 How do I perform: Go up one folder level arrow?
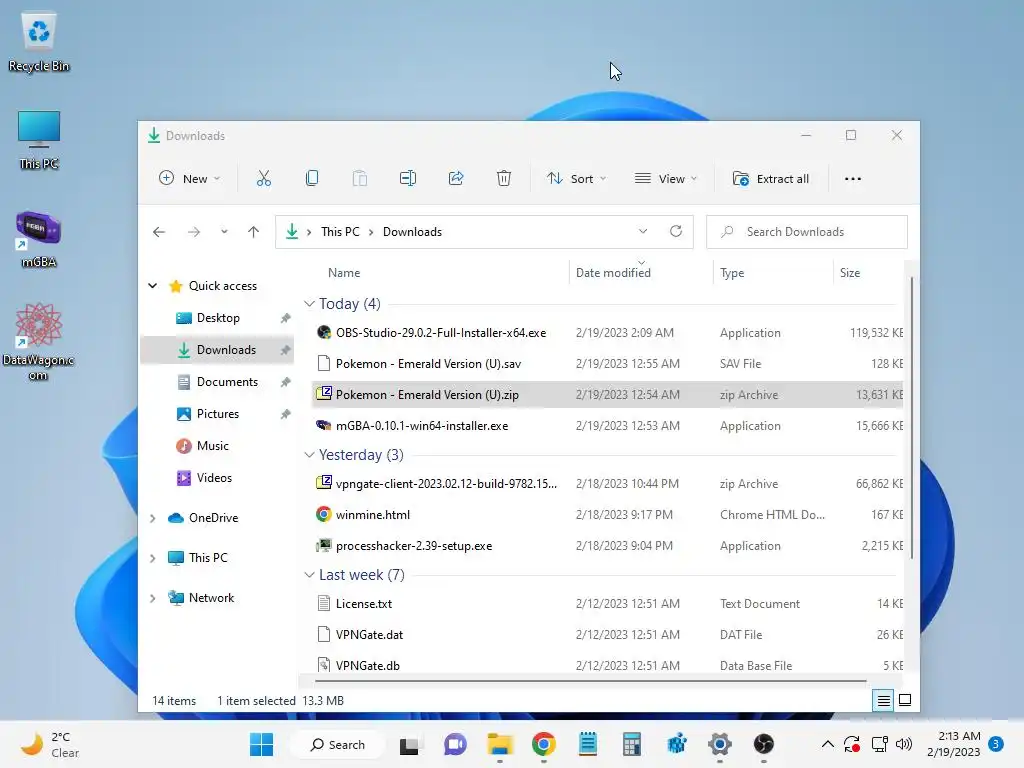click(253, 232)
